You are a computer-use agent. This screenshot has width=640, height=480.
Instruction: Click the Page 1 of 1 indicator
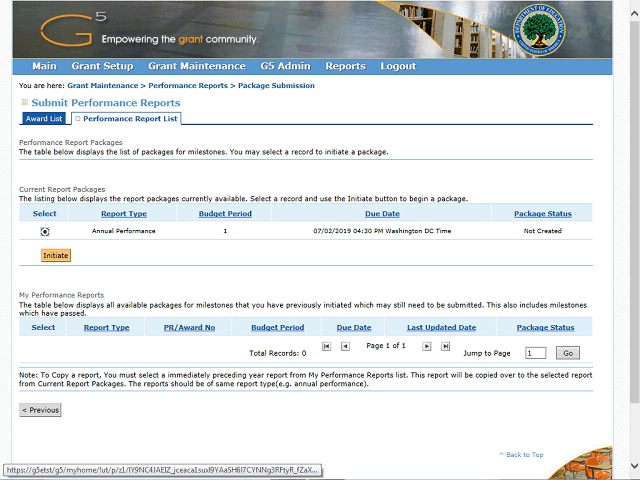pos(386,346)
